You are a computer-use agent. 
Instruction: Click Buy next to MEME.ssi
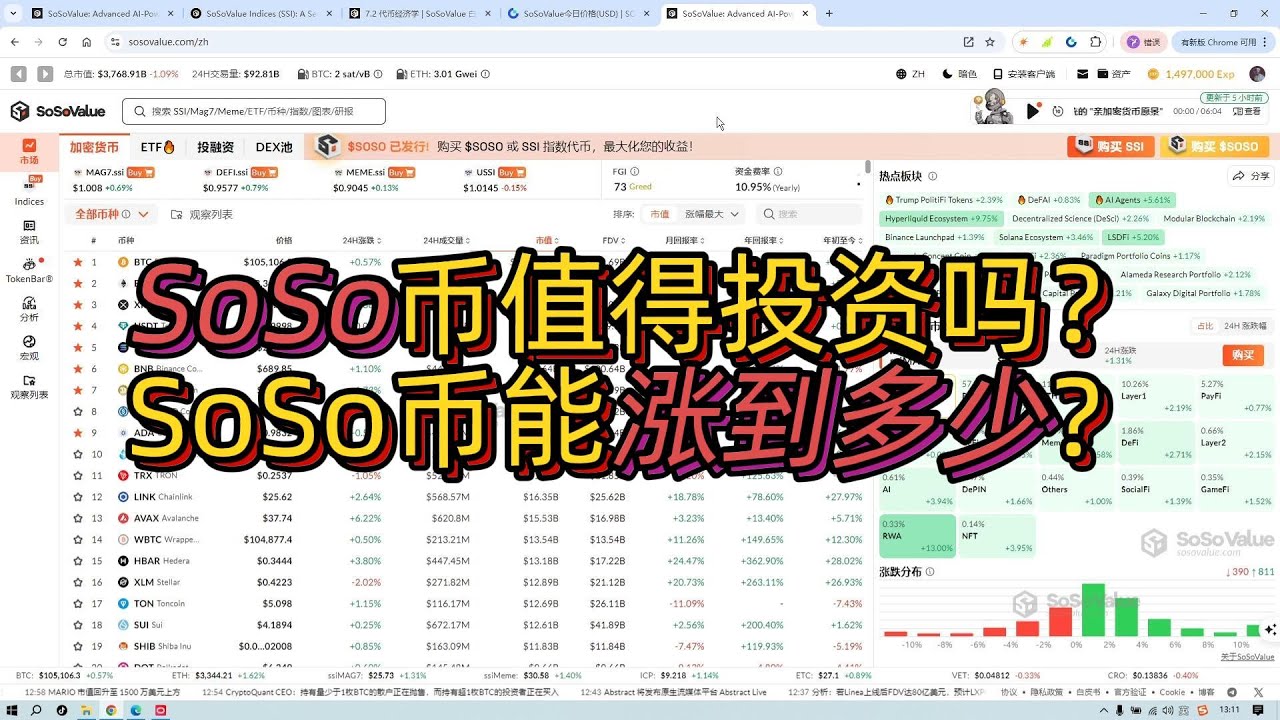pyautogui.click(x=402, y=172)
